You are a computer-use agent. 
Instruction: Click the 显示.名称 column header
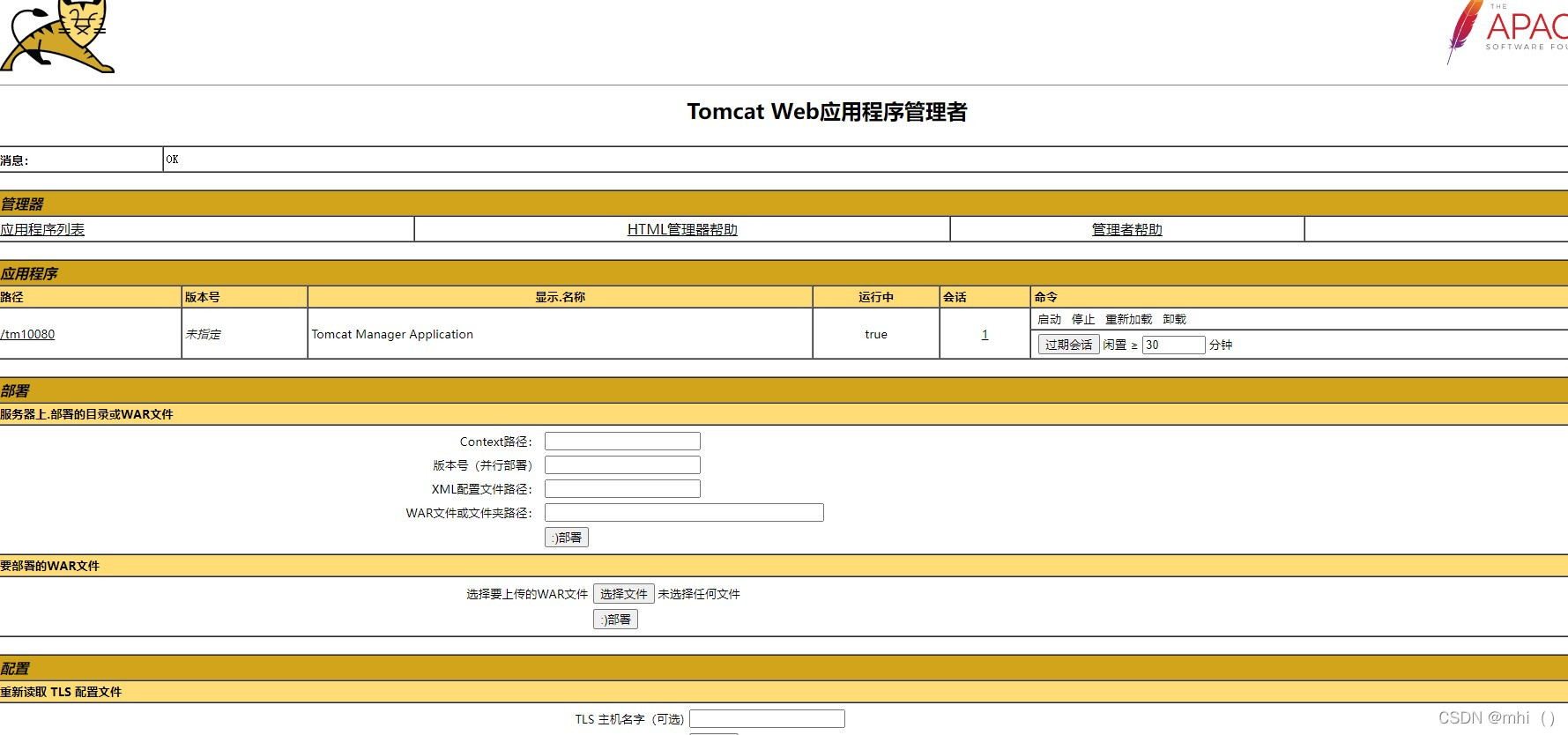click(560, 297)
